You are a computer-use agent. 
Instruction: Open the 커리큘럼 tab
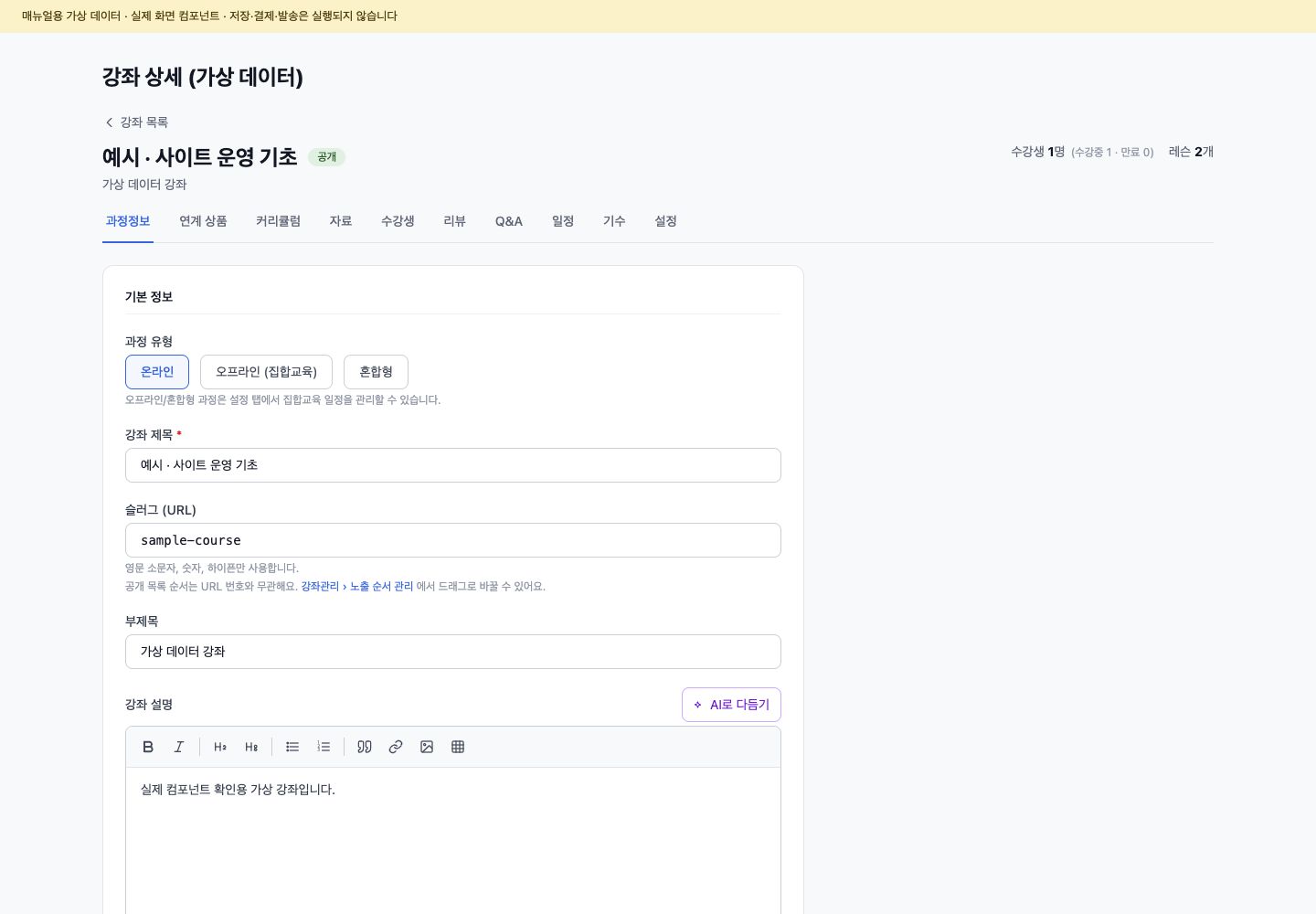pos(278,221)
